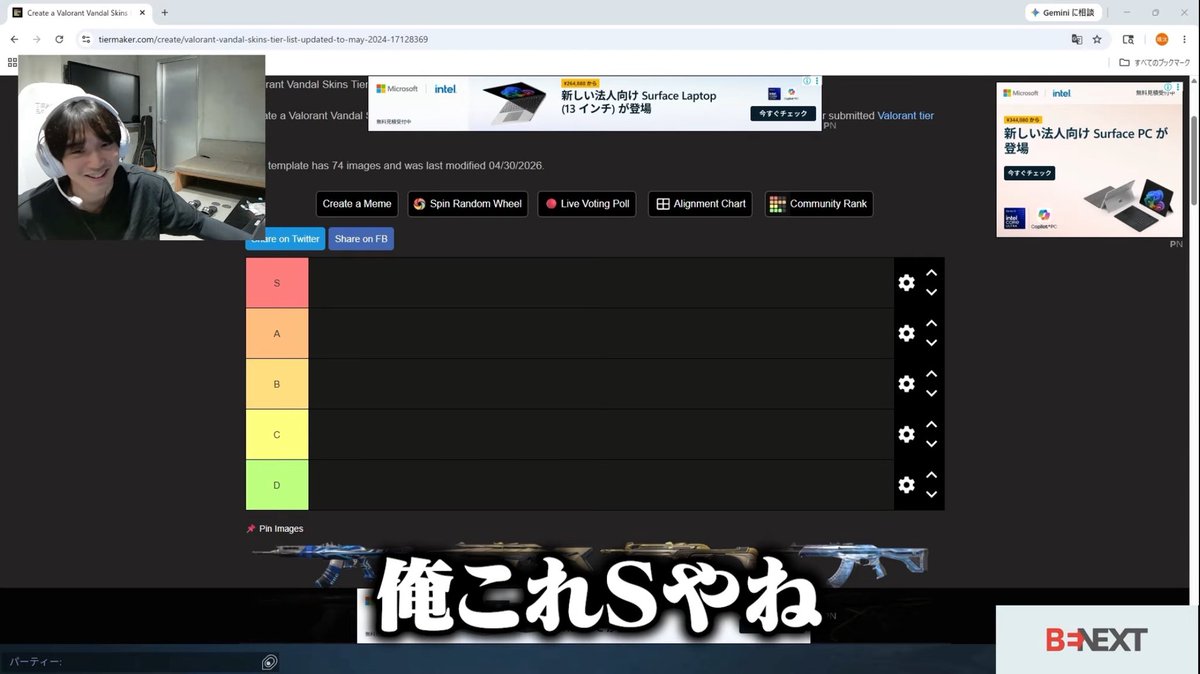Click the D tier green label
The height and width of the screenshot is (674, 1200).
(277, 485)
